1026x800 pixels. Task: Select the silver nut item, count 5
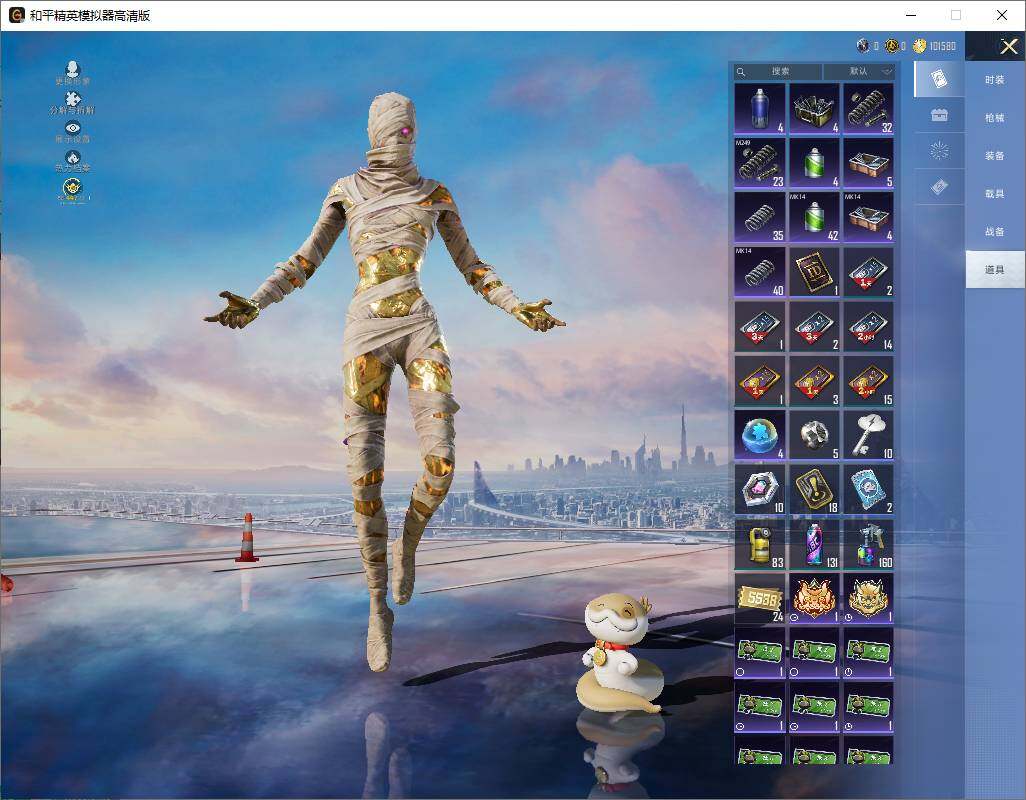(814, 435)
